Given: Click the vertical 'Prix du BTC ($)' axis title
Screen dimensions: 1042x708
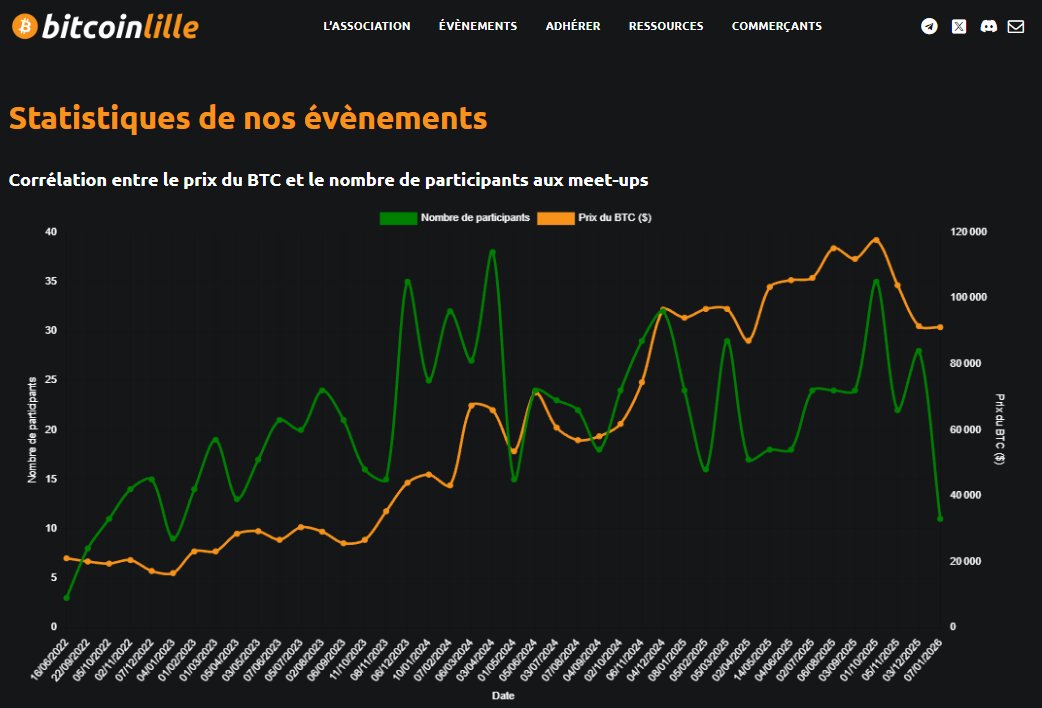Looking at the screenshot, I should [x=999, y=429].
